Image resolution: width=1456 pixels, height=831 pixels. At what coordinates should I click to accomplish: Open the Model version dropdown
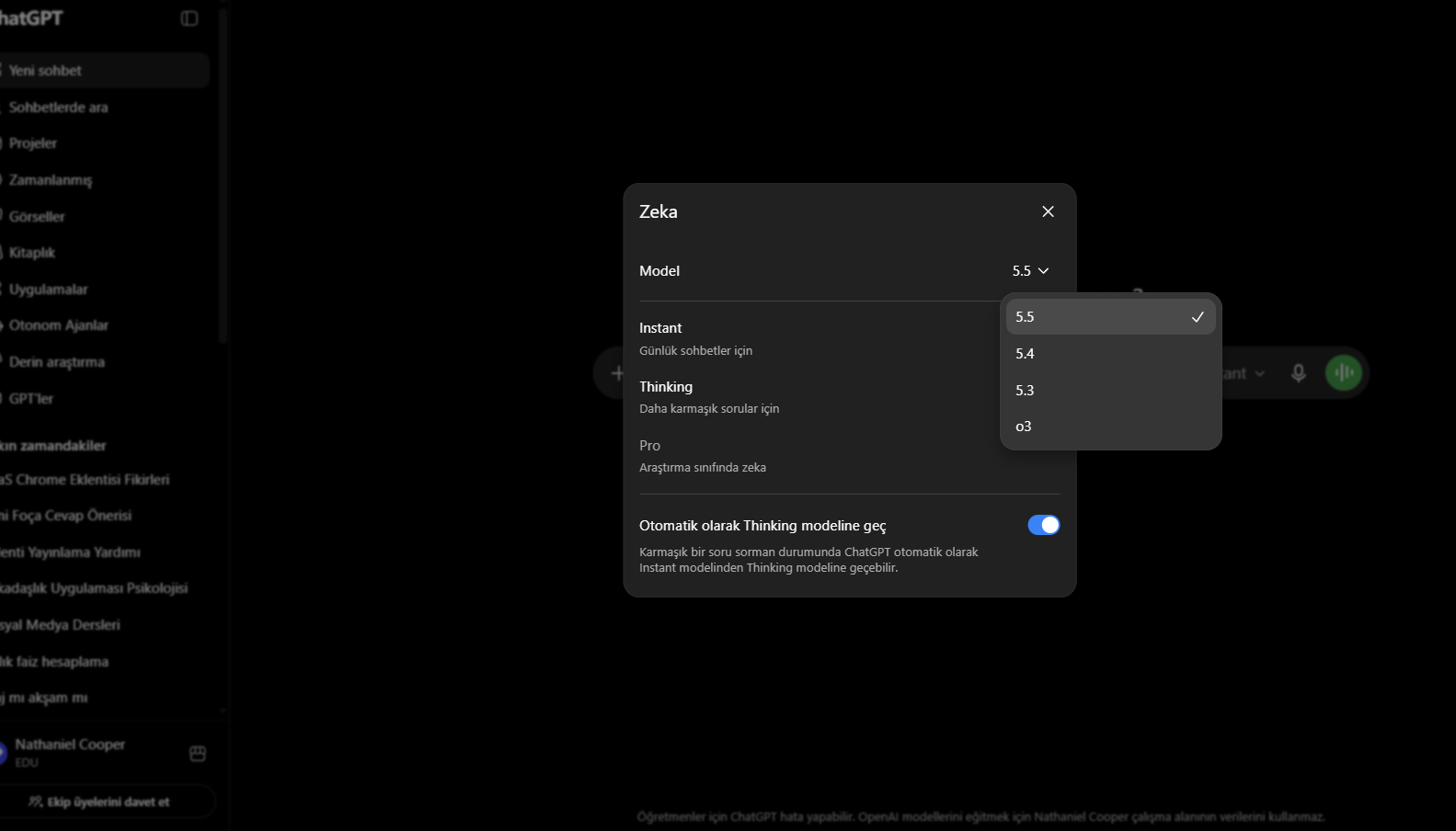coord(1030,271)
